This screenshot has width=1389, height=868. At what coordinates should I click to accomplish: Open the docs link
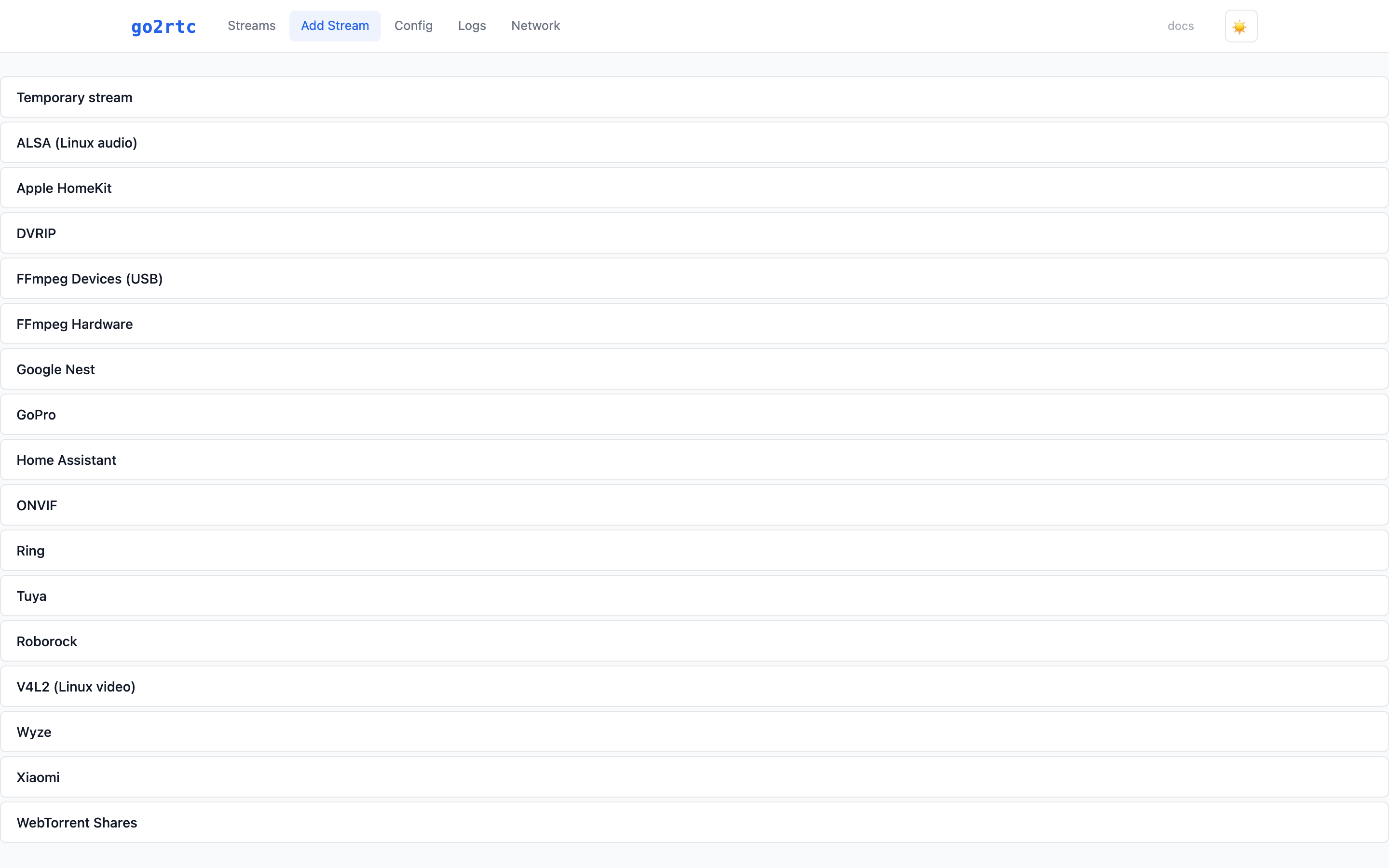tap(1181, 27)
